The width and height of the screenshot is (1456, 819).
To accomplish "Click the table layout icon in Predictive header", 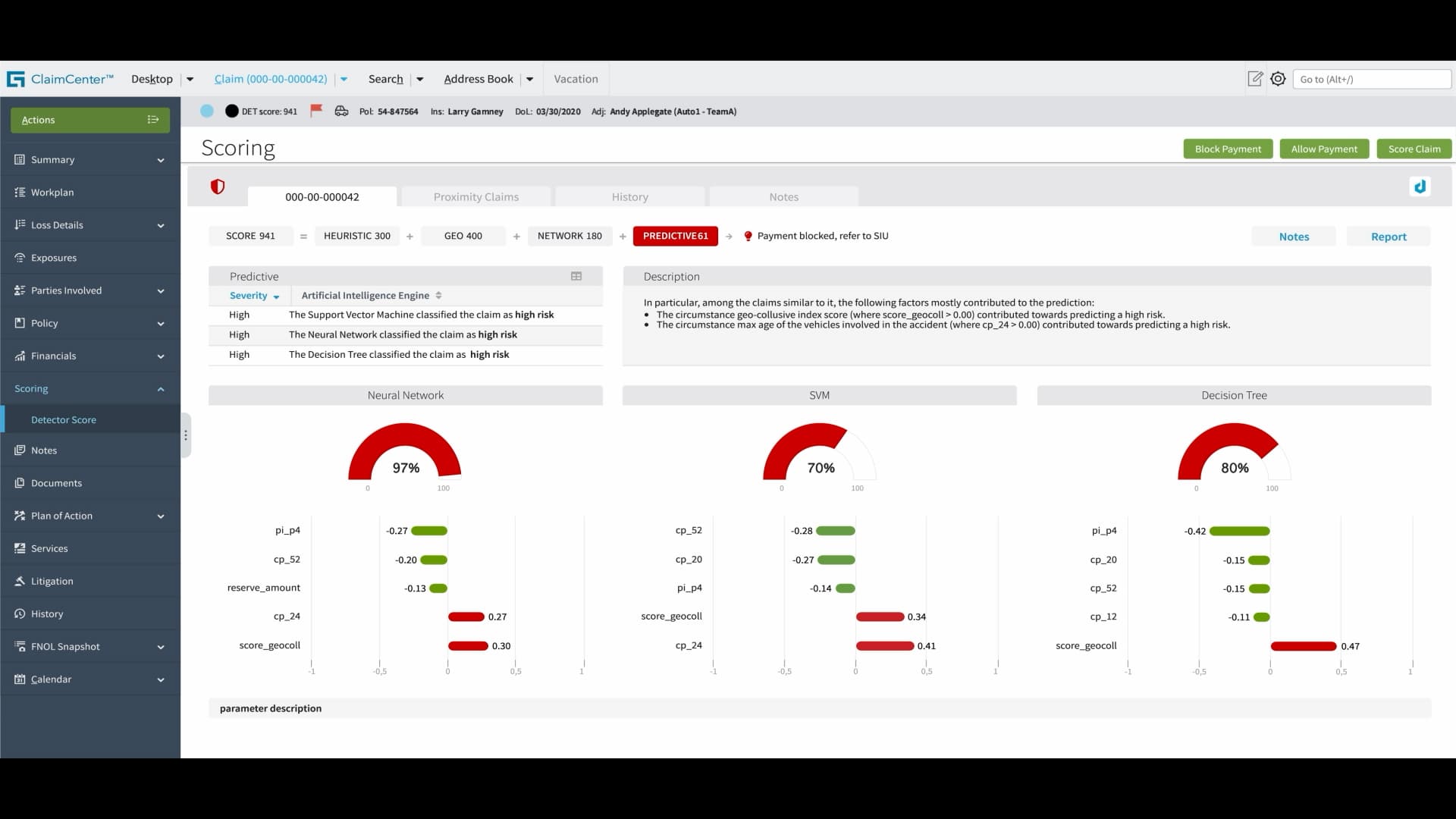I will click(x=576, y=277).
